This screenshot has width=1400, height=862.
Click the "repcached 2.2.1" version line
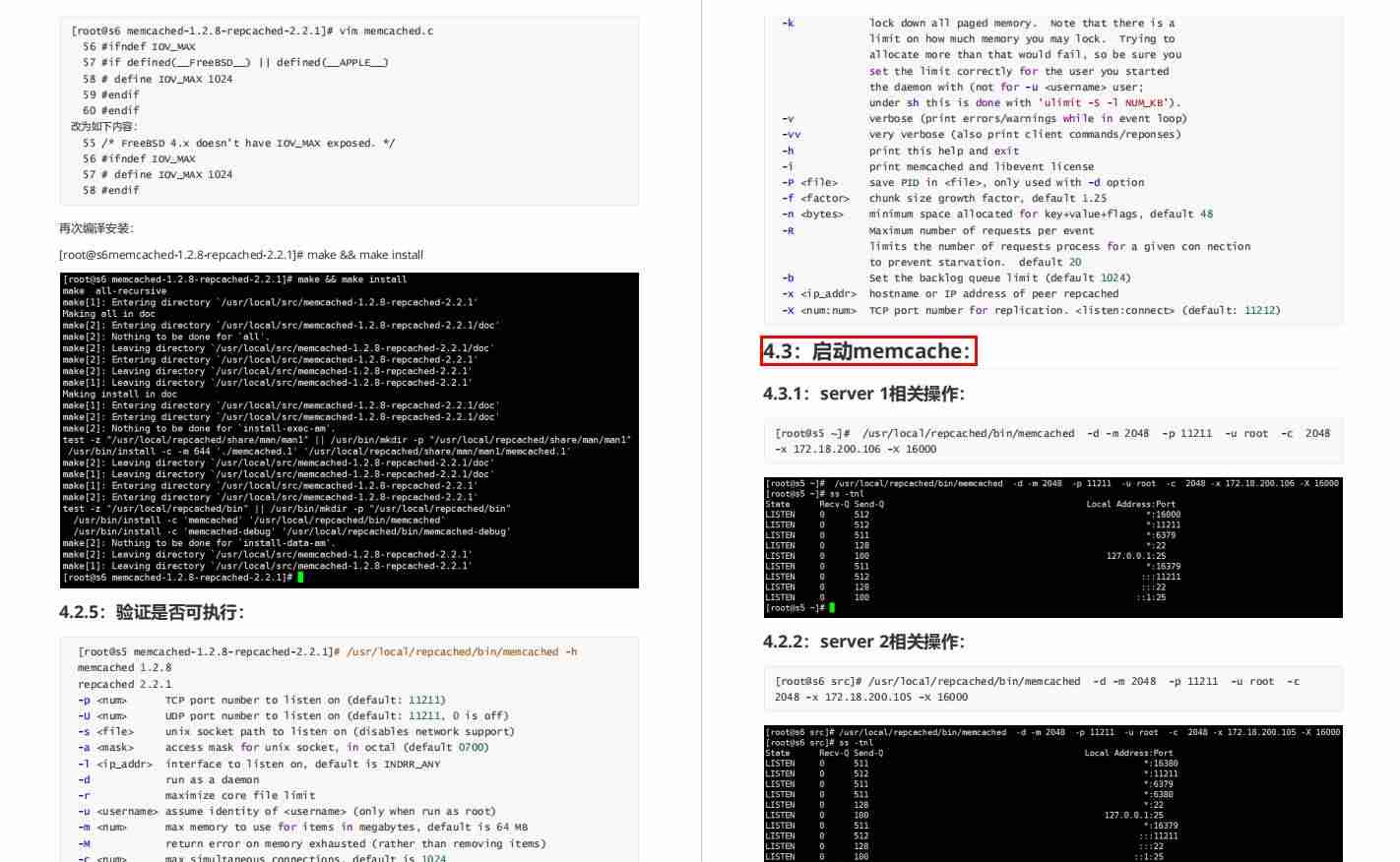[x=125, y=684]
